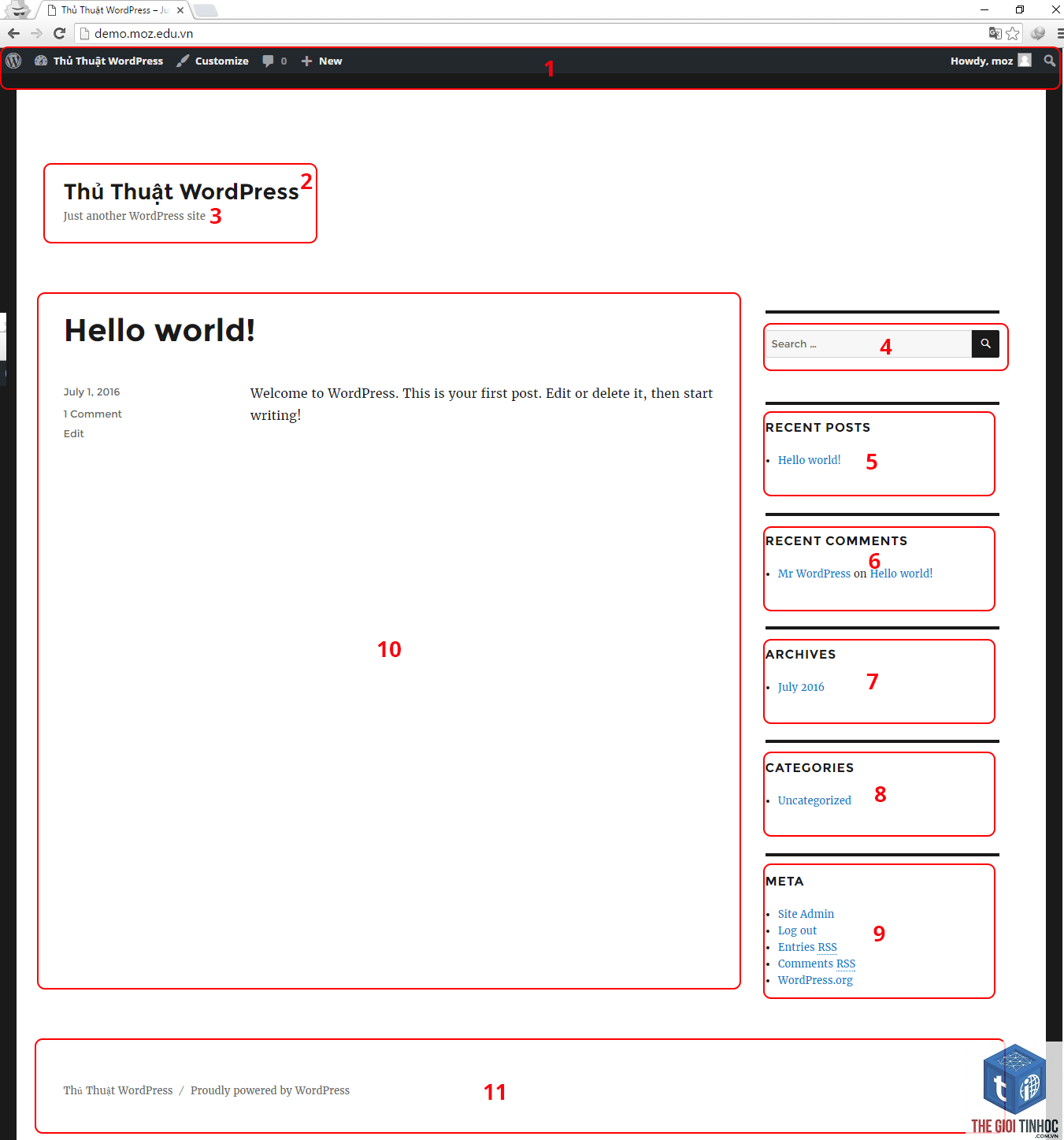Open the Howdy, moz account menu
Image resolution: width=1064 pixels, height=1140 pixels.
(990, 61)
